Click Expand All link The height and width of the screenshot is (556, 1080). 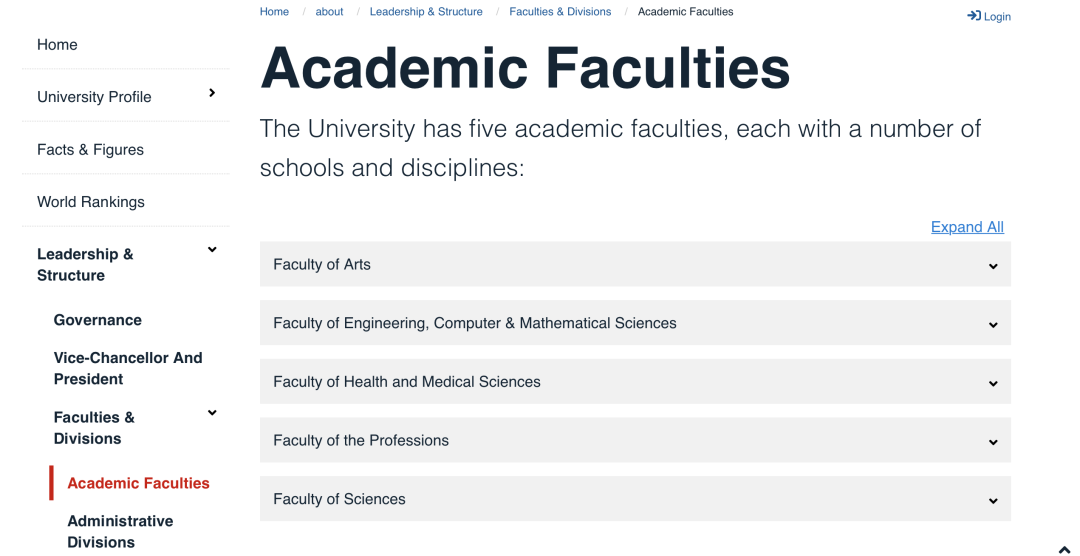(967, 227)
